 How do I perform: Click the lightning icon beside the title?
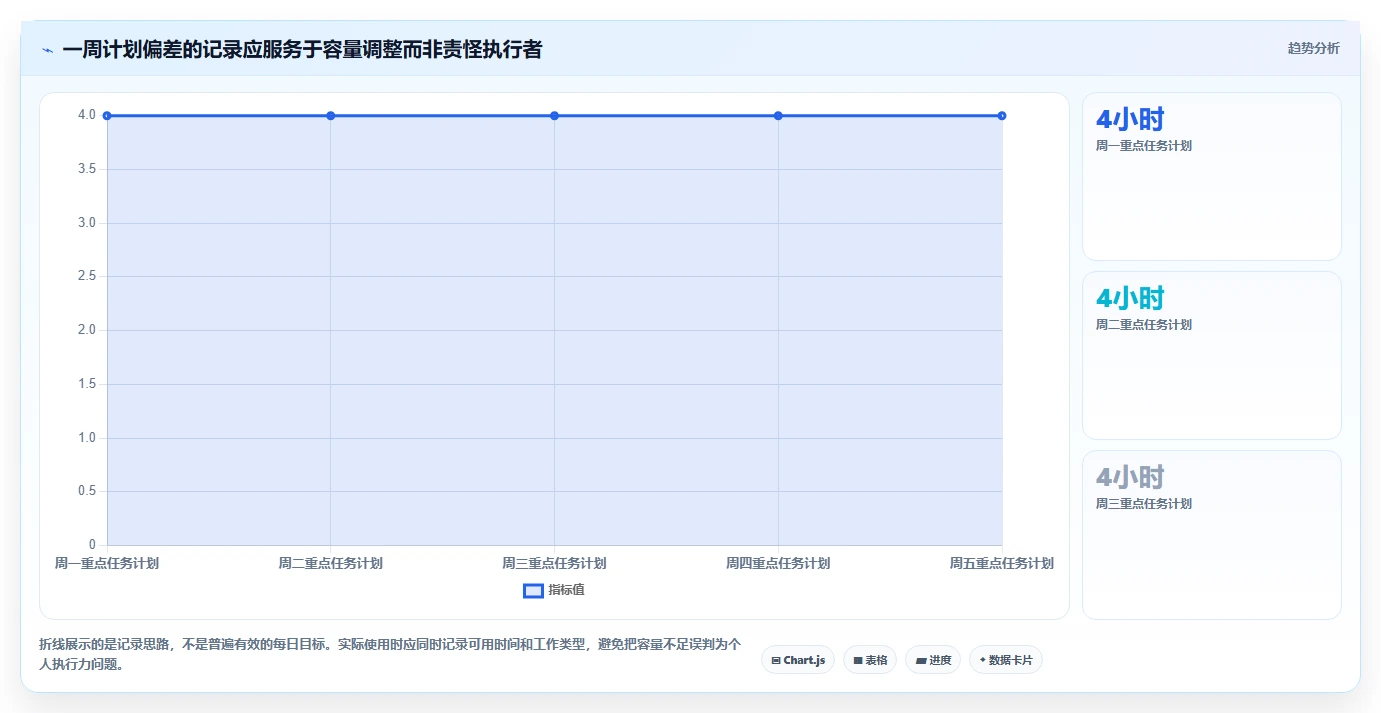click(x=47, y=50)
